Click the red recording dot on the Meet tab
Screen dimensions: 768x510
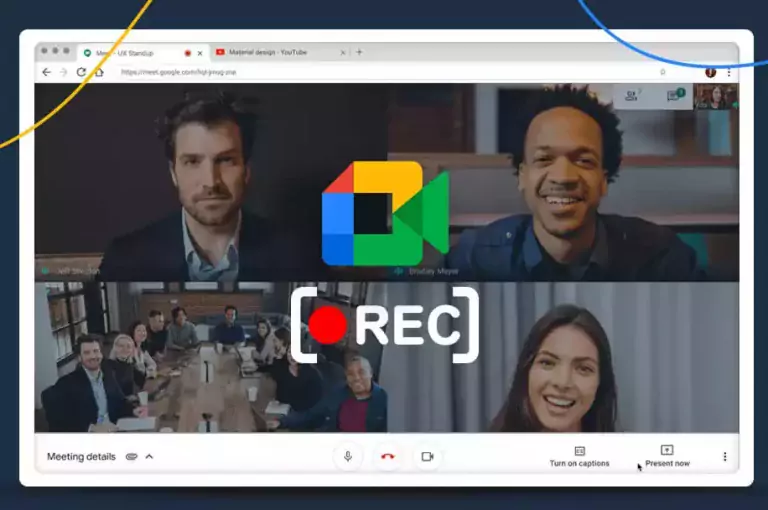(x=188, y=53)
